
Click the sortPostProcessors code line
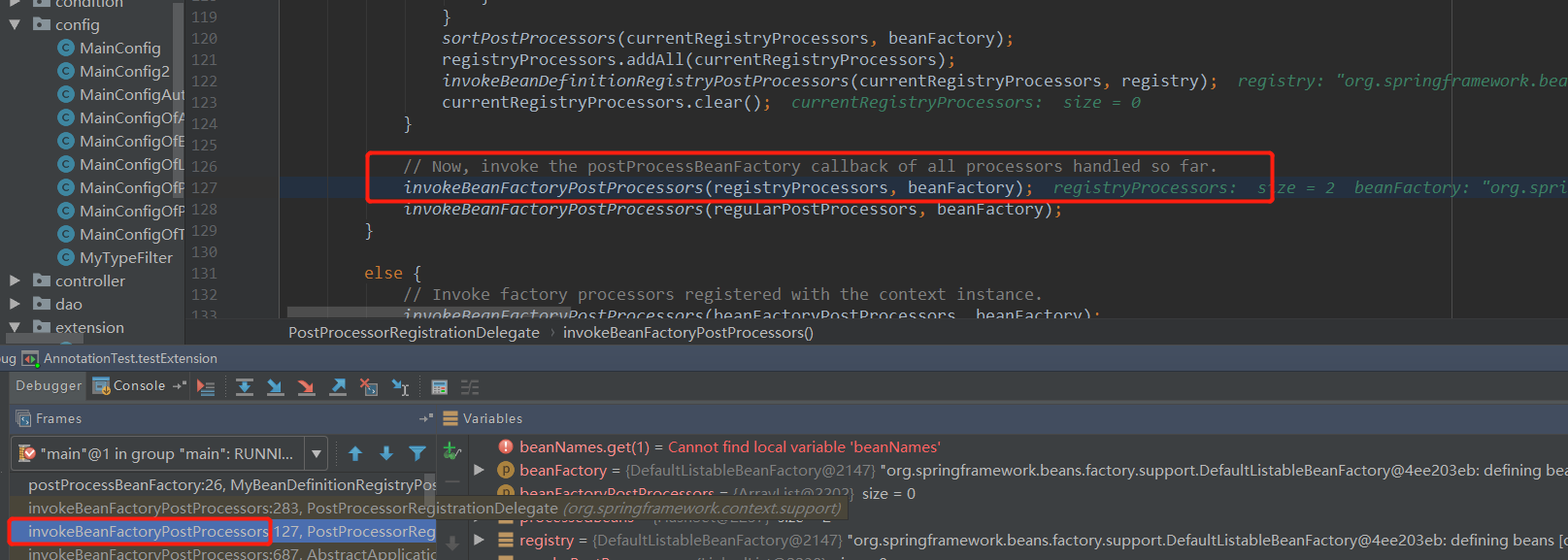pos(727,38)
